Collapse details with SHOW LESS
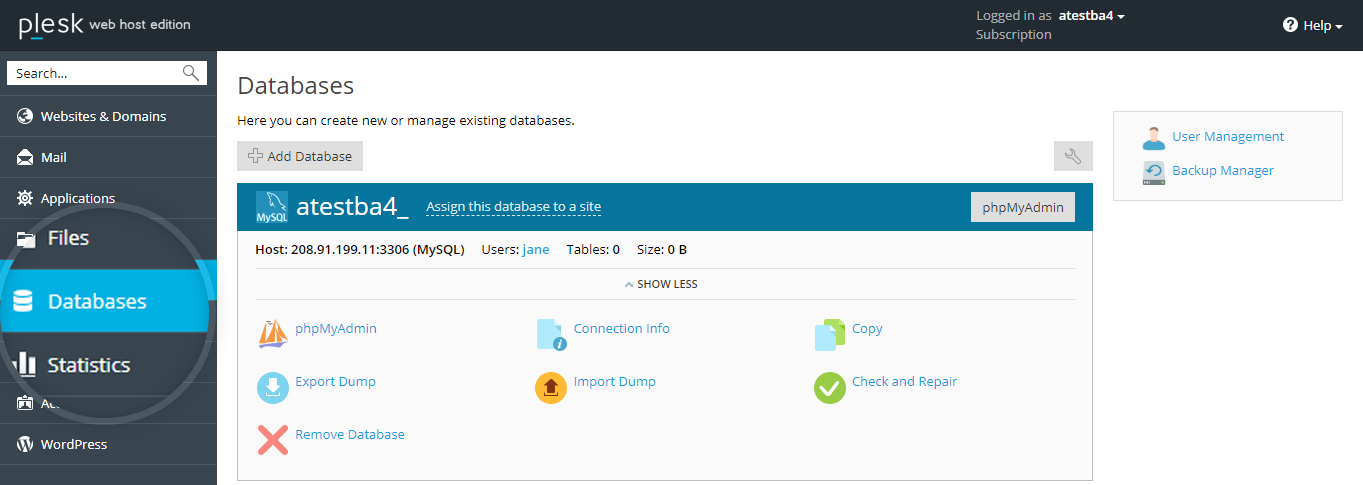1363x485 pixels. click(661, 284)
